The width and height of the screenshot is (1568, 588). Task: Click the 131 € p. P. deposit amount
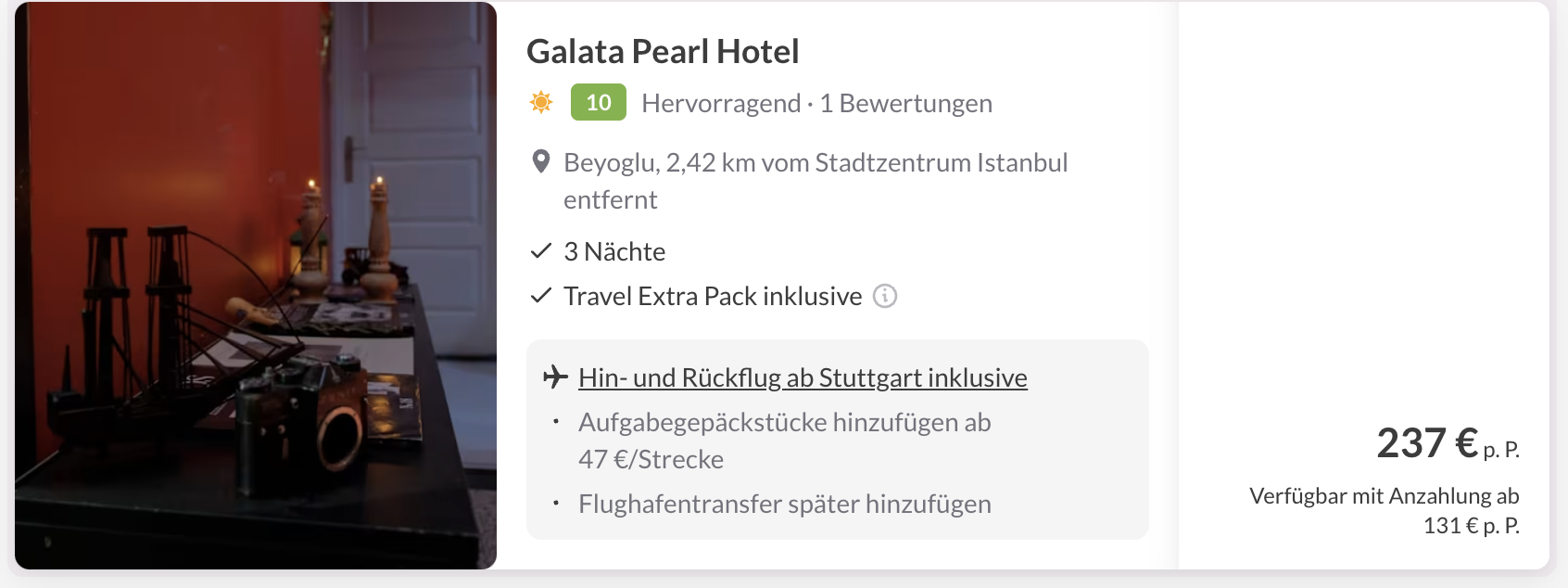(x=1471, y=526)
